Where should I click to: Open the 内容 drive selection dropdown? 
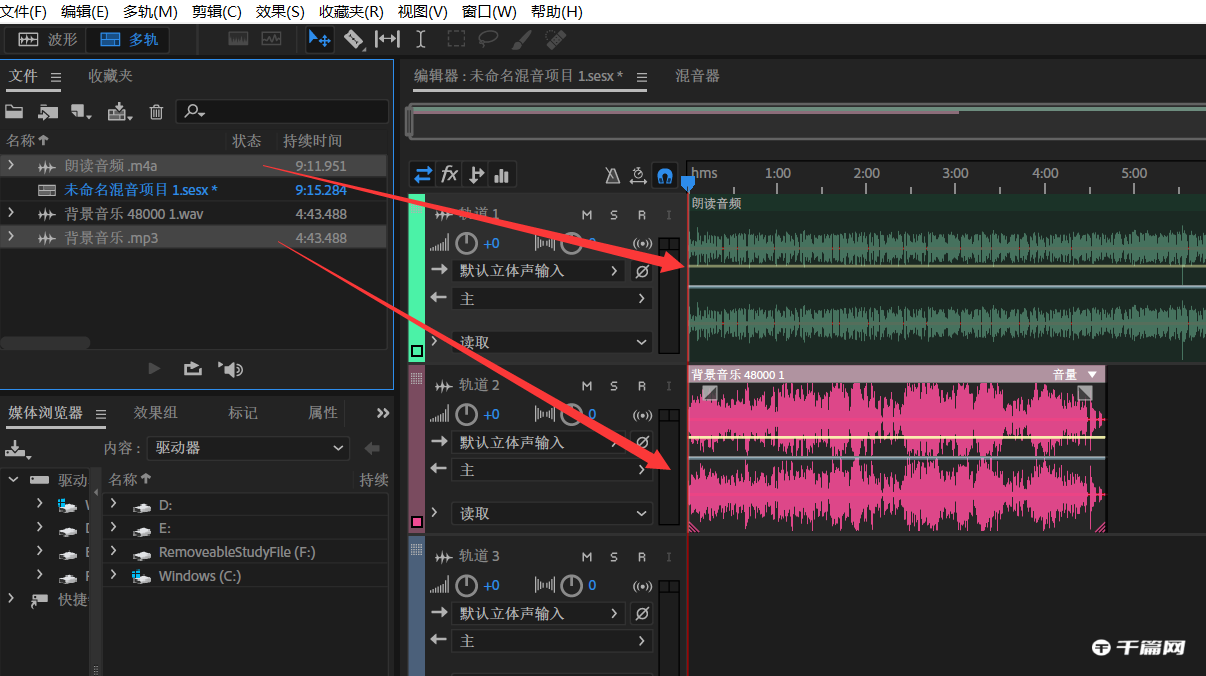tap(247, 448)
